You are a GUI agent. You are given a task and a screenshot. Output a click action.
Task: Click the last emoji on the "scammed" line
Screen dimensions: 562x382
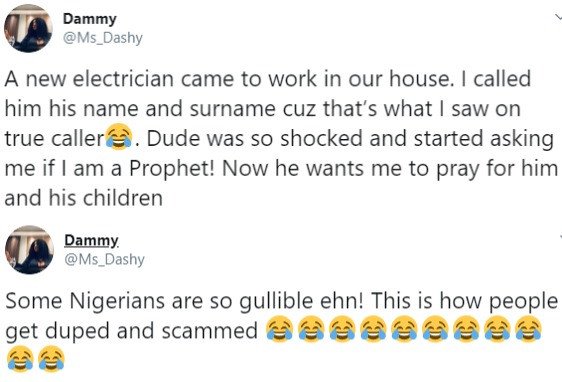pyautogui.click(x=528, y=329)
